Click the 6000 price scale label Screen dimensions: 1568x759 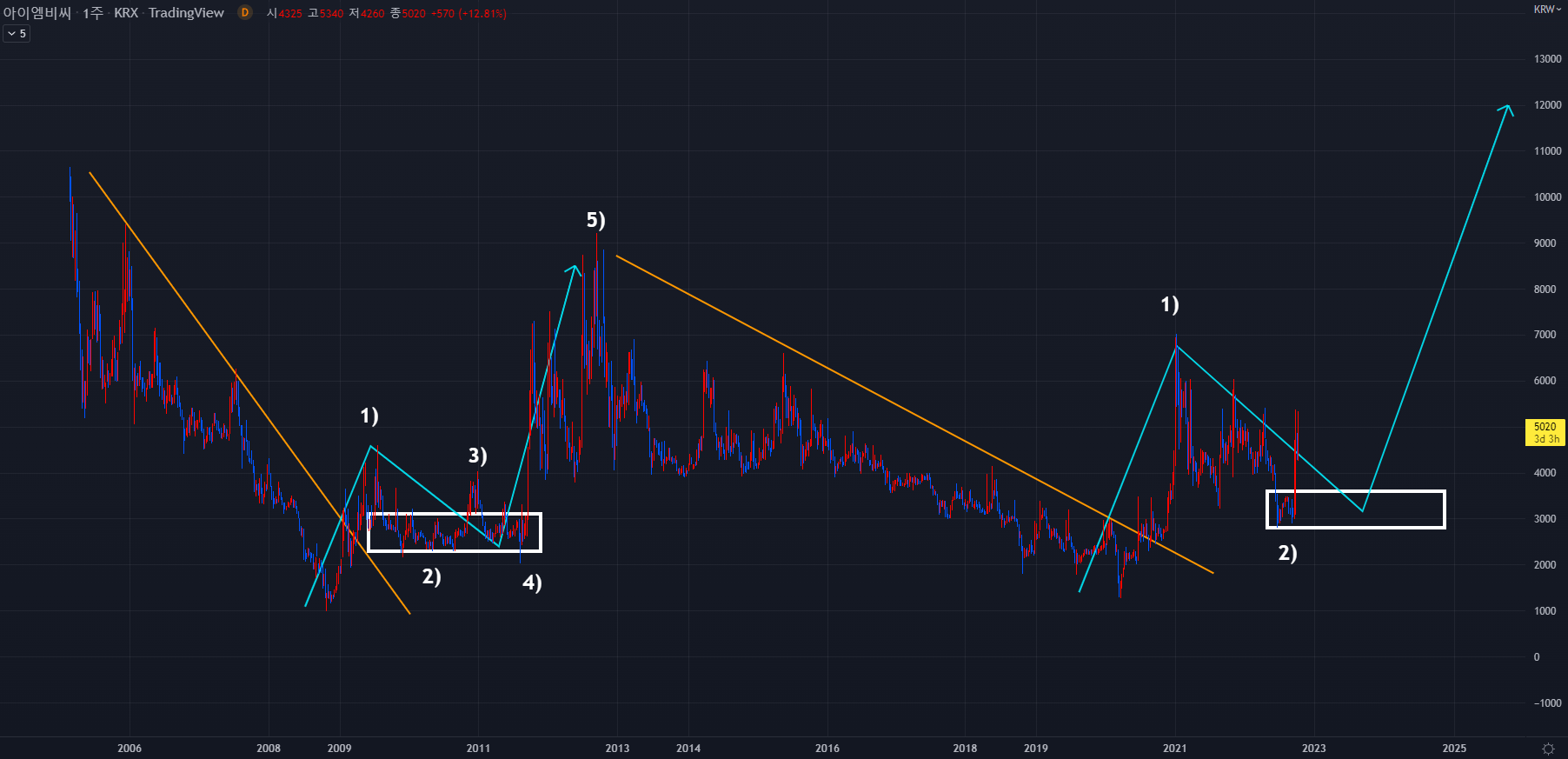coord(1545,381)
